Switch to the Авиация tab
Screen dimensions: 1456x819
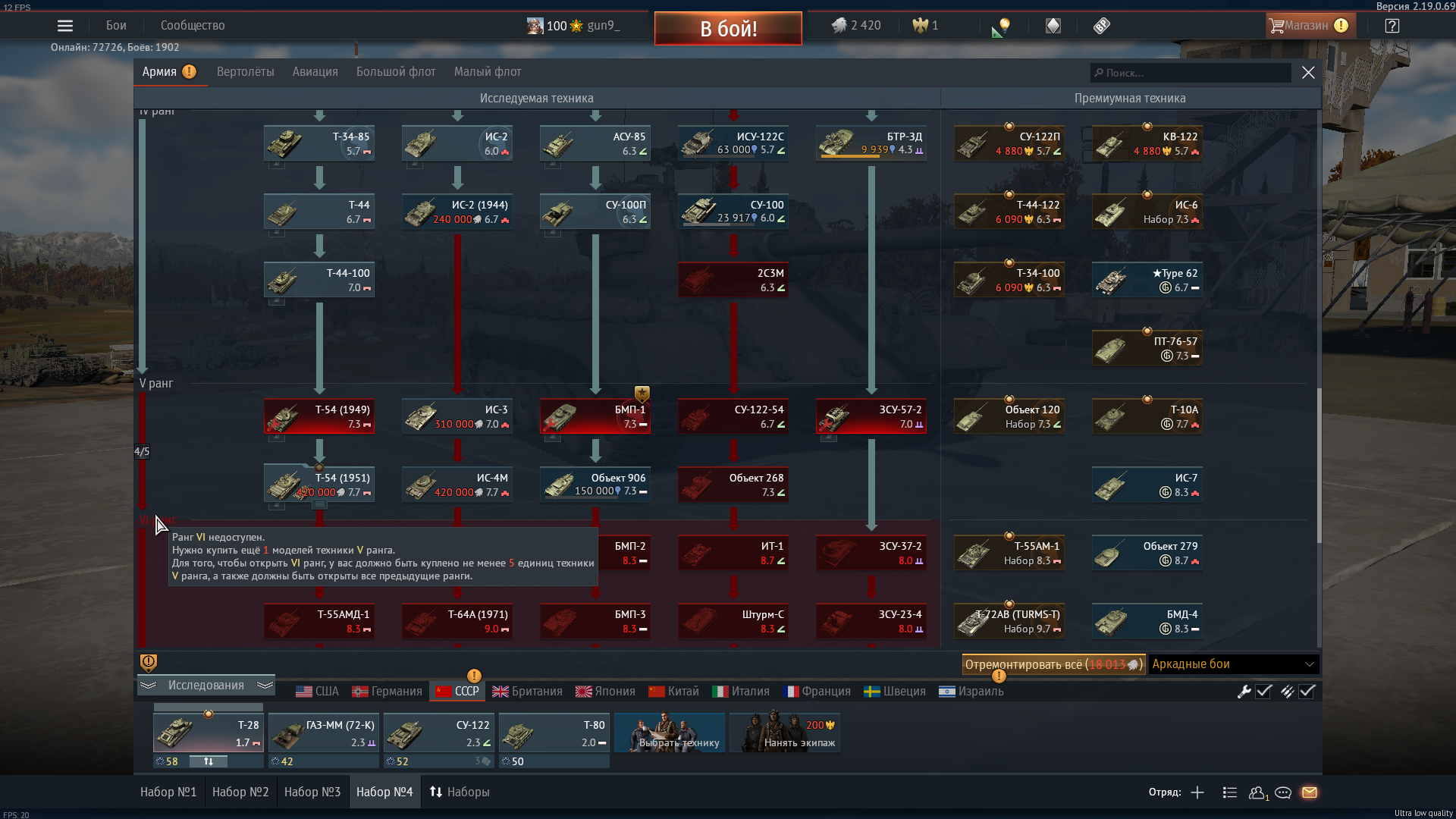[315, 72]
